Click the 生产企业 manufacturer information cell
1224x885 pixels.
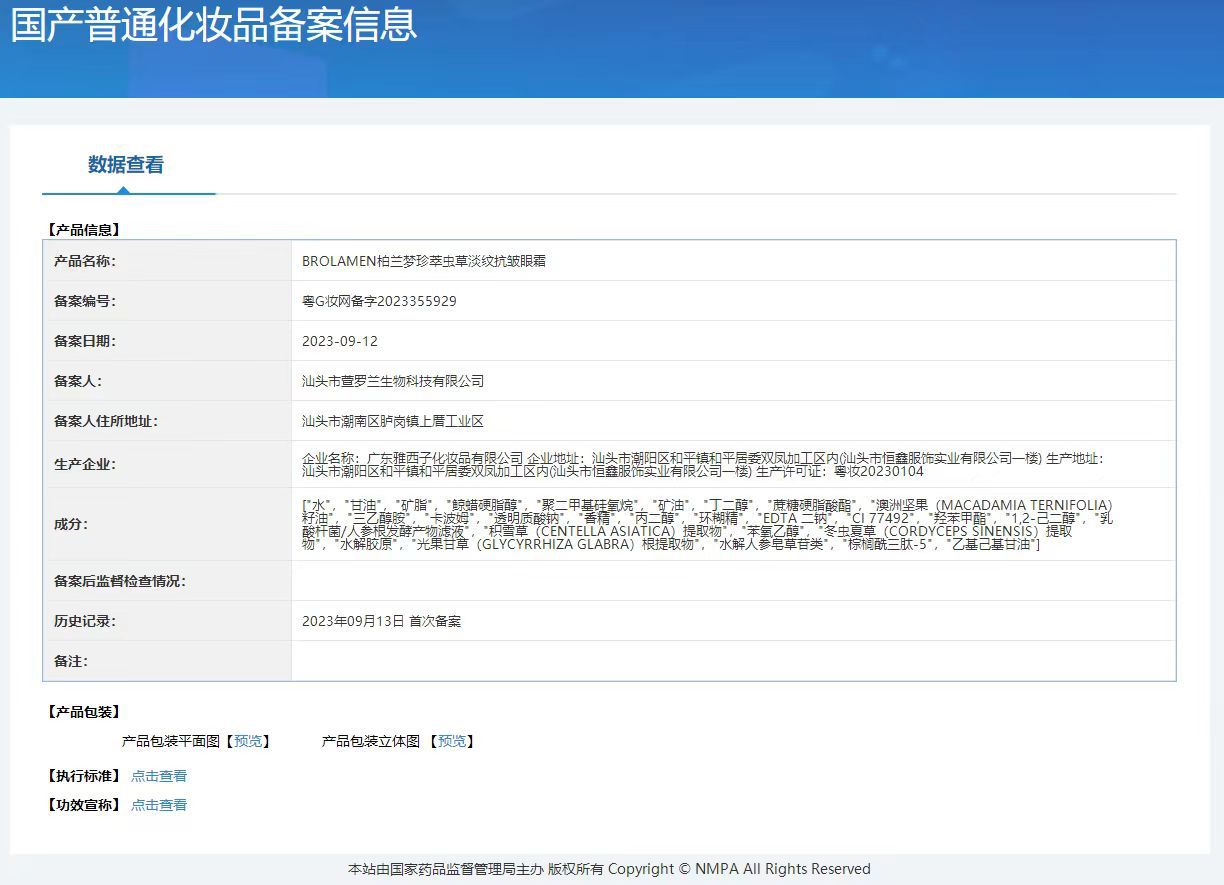pyautogui.click(x=700, y=463)
